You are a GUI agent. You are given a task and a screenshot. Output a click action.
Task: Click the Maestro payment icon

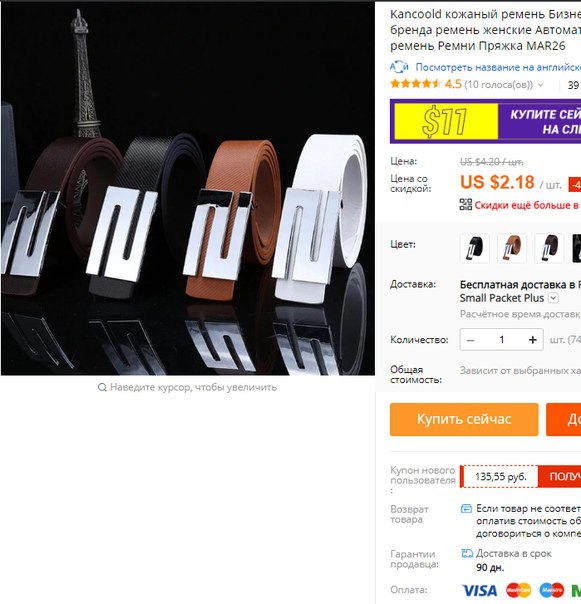point(552,590)
